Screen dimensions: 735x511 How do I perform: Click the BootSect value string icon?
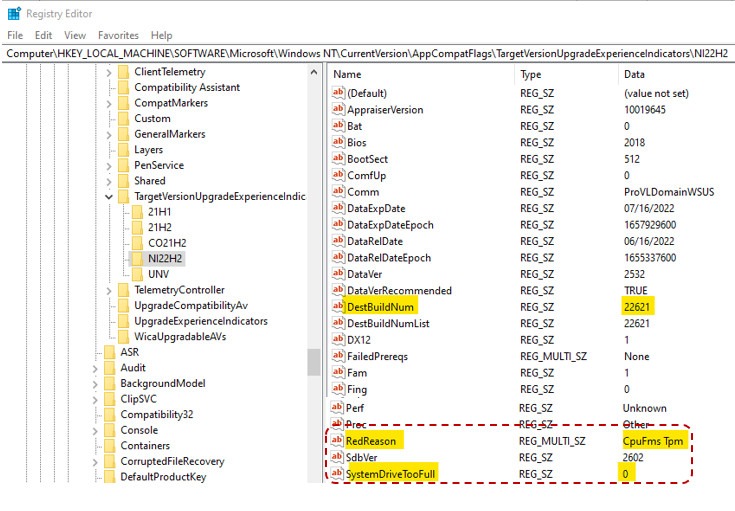[338, 158]
